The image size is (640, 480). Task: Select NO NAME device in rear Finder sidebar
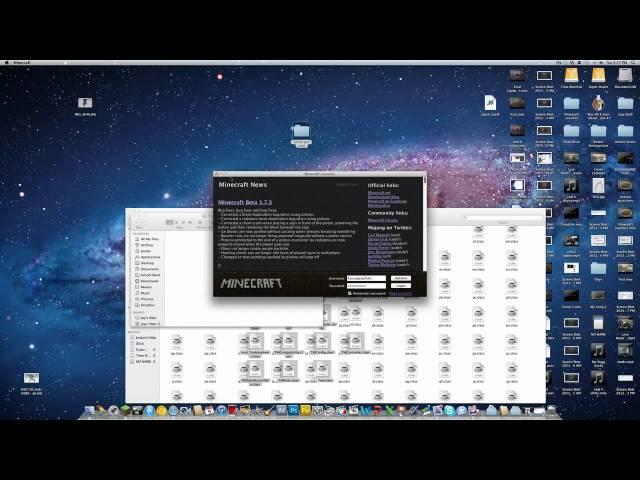coord(141,362)
